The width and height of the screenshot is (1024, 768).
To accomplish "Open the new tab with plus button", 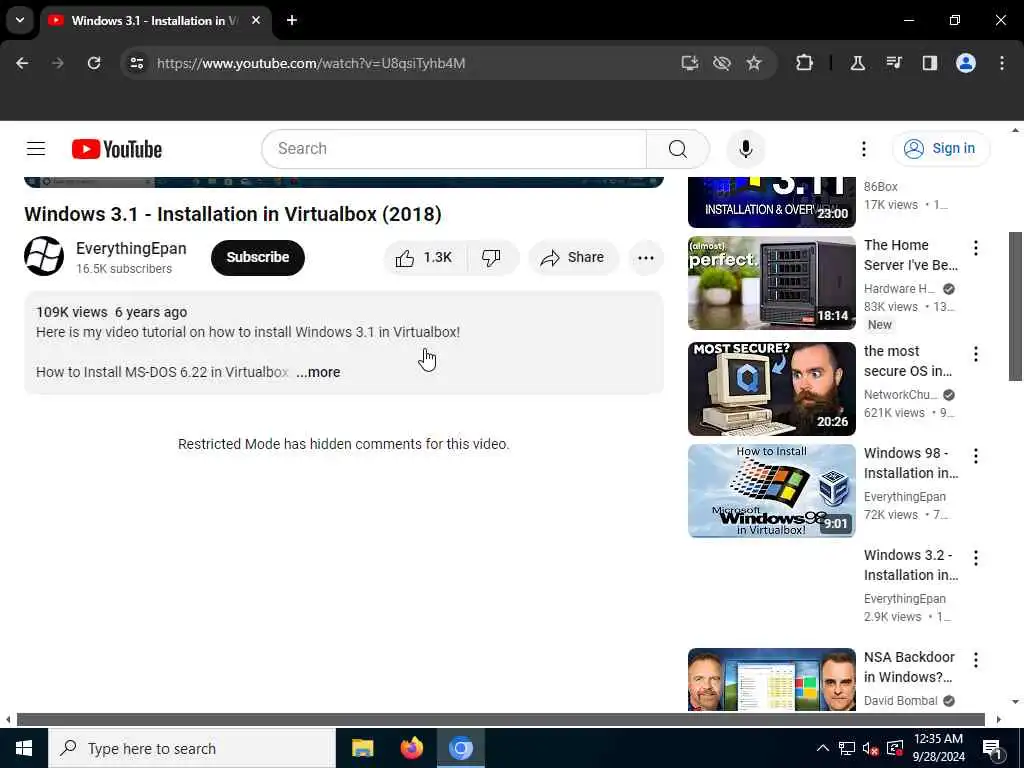I will (292, 20).
